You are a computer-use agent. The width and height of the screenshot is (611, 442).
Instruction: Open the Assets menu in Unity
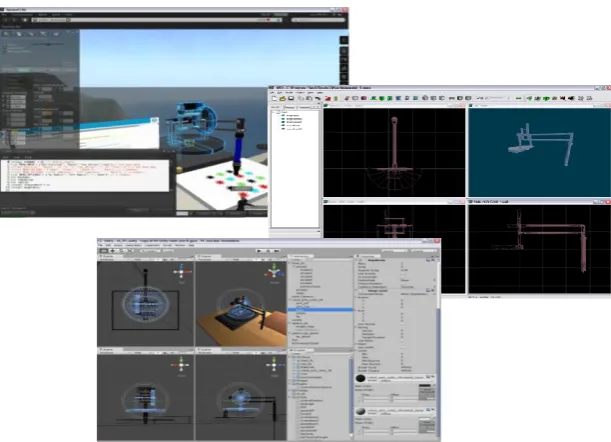click(118, 245)
